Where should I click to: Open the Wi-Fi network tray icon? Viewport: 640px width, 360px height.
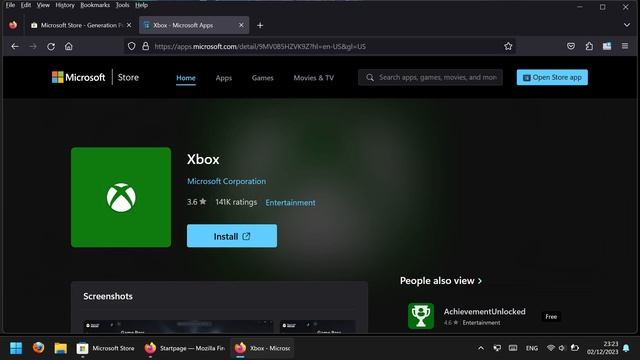pos(550,348)
